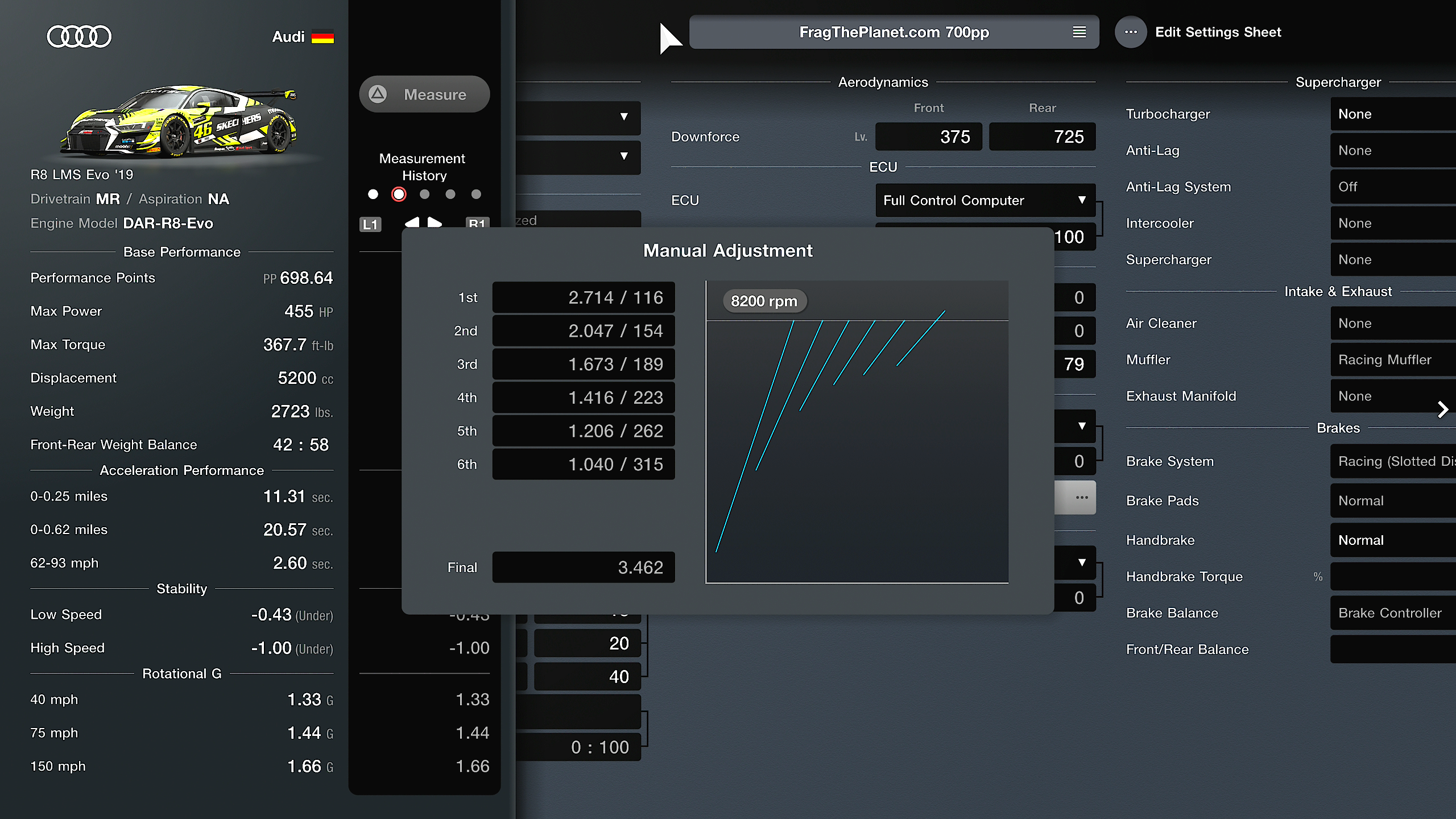Viewport: 1456px width, 819px height.
Task: Select the Intercooler None field
Action: [x=1393, y=223]
